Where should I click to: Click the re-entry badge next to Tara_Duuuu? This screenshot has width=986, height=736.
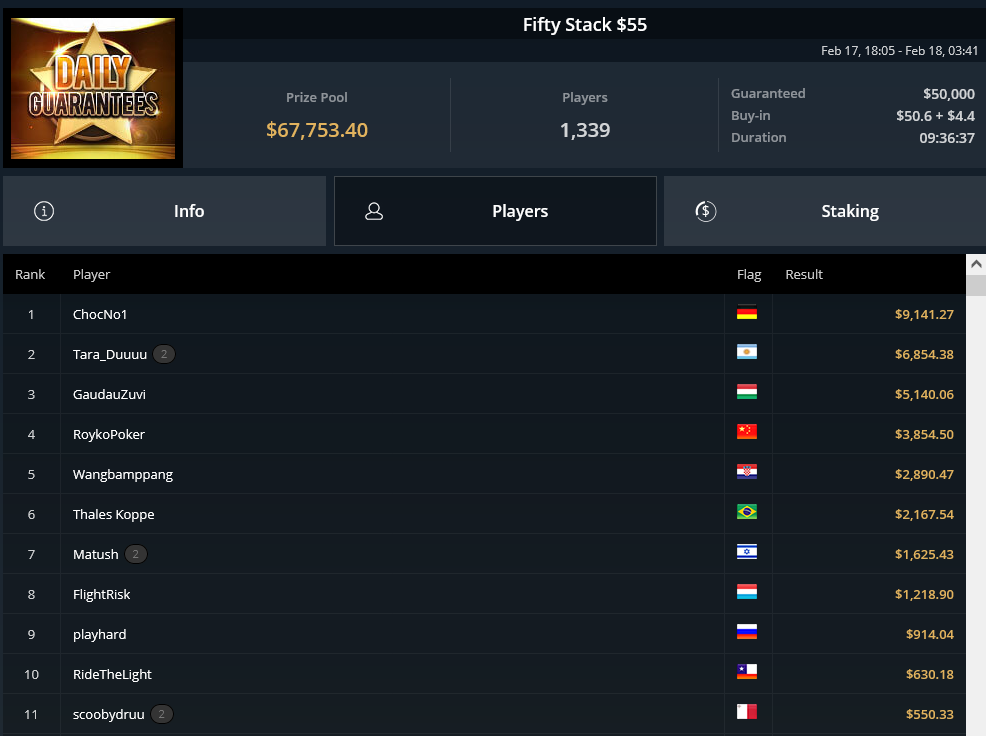[164, 354]
